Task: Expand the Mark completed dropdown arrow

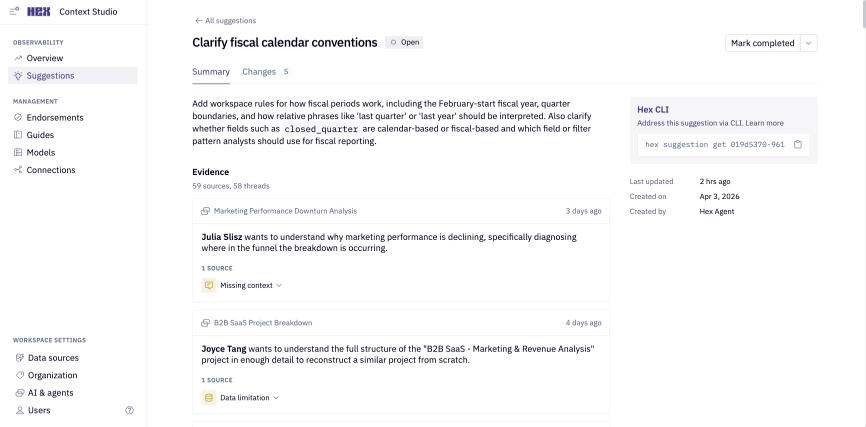Action: pyautogui.click(x=809, y=43)
